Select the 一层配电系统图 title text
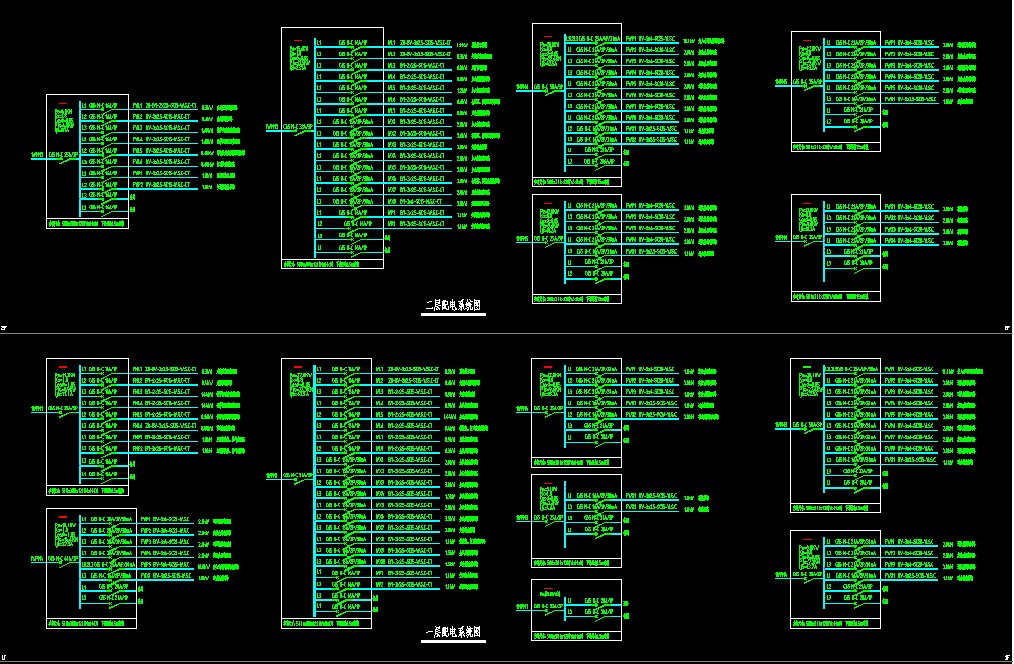 point(453,632)
